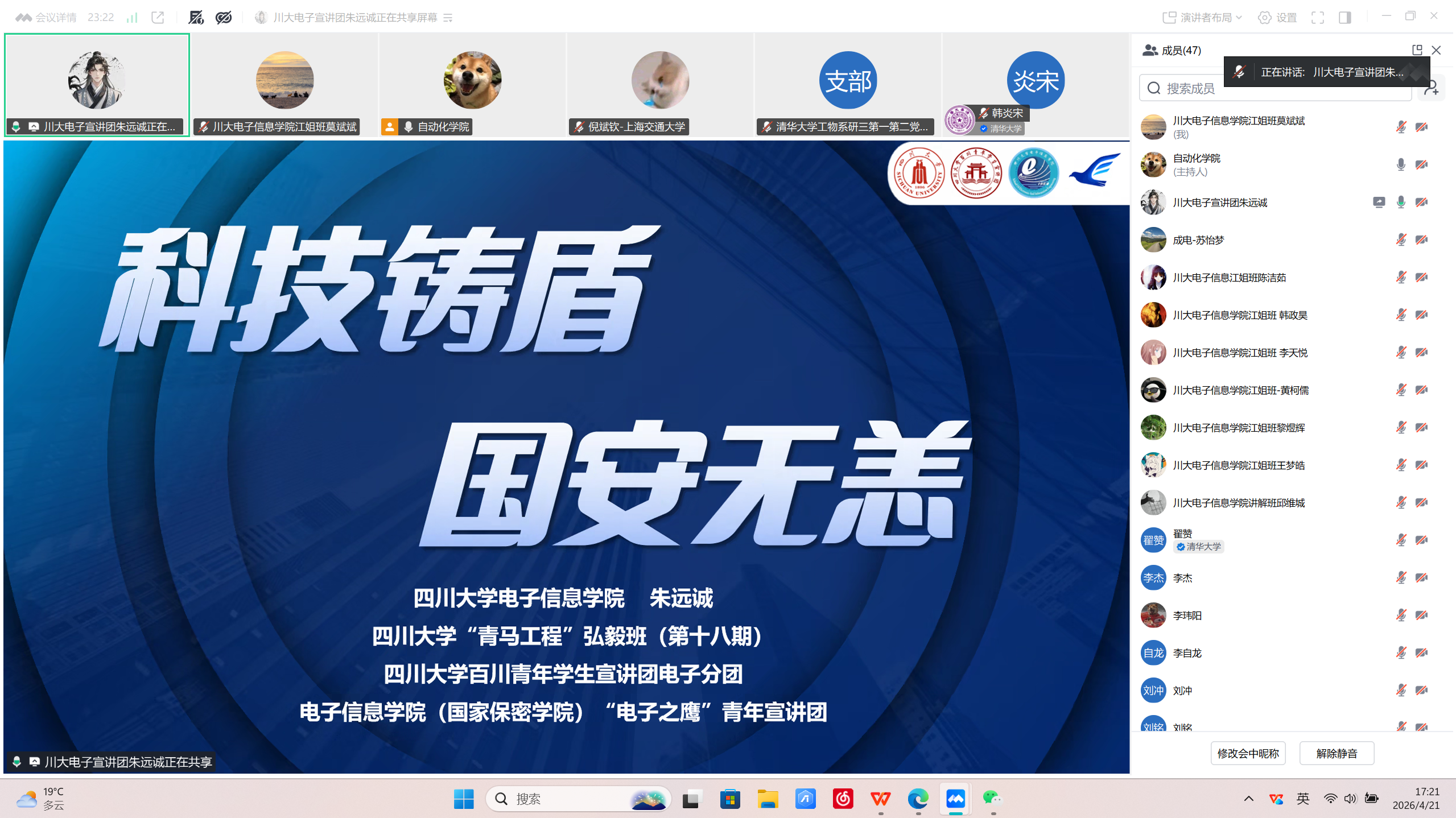This screenshot has height=818, width=1456.
Task: Enter full screen mode
Action: (1318, 18)
